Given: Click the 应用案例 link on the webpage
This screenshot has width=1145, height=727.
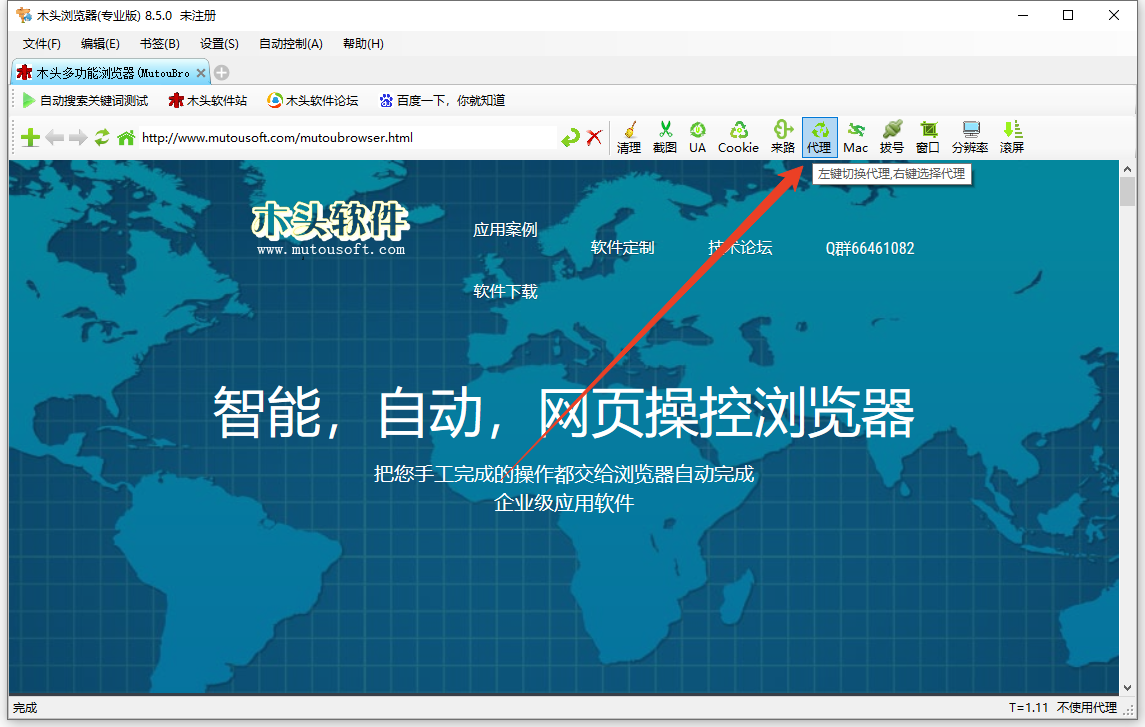Looking at the screenshot, I should pyautogui.click(x=505, y=229).
